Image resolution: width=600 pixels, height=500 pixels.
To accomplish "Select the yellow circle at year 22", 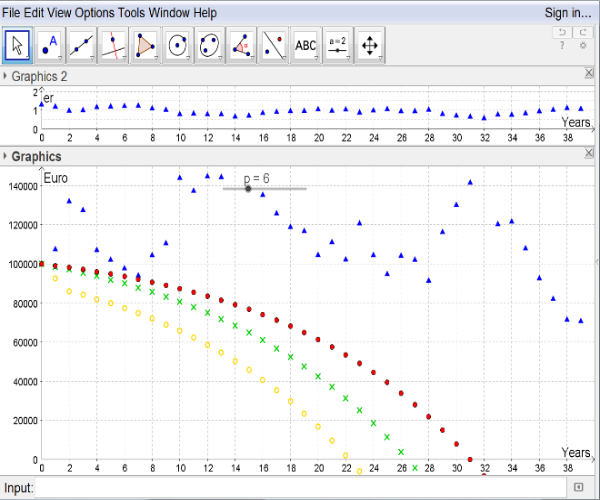I will point(346,456).
